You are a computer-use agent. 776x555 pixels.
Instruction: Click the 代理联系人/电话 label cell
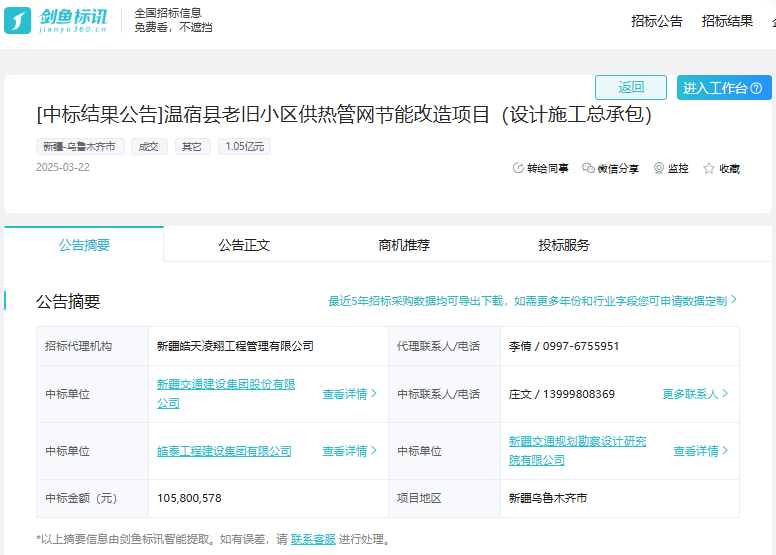coord(444,346)
